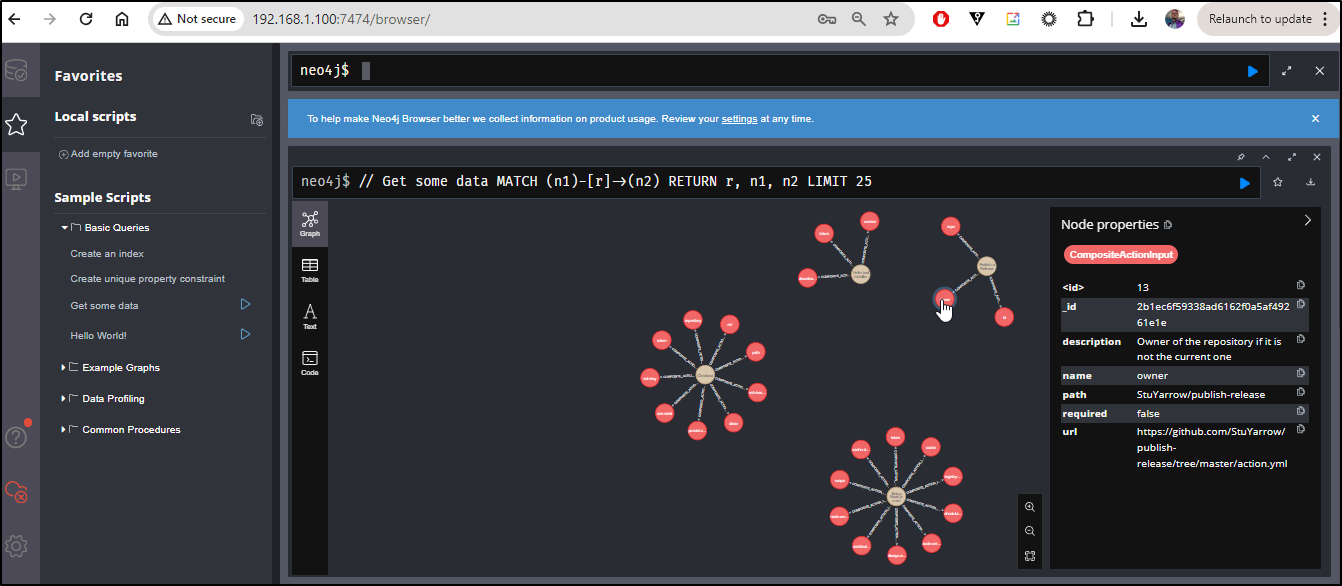Copy the description property value

tap(1301, 340)
